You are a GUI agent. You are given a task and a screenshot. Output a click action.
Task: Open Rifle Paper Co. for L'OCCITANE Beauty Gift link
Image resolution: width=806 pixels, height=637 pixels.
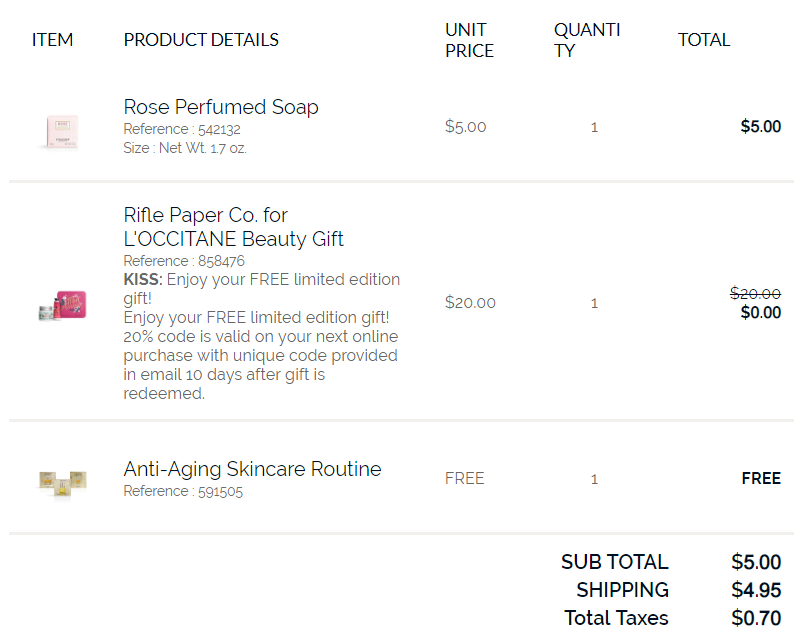[x=233, y=227]
